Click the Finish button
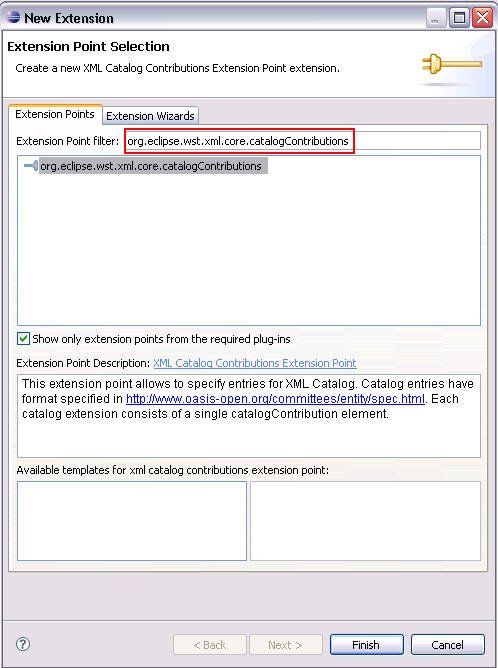Screen dimensions: 498x668 [x=366, y=645]
